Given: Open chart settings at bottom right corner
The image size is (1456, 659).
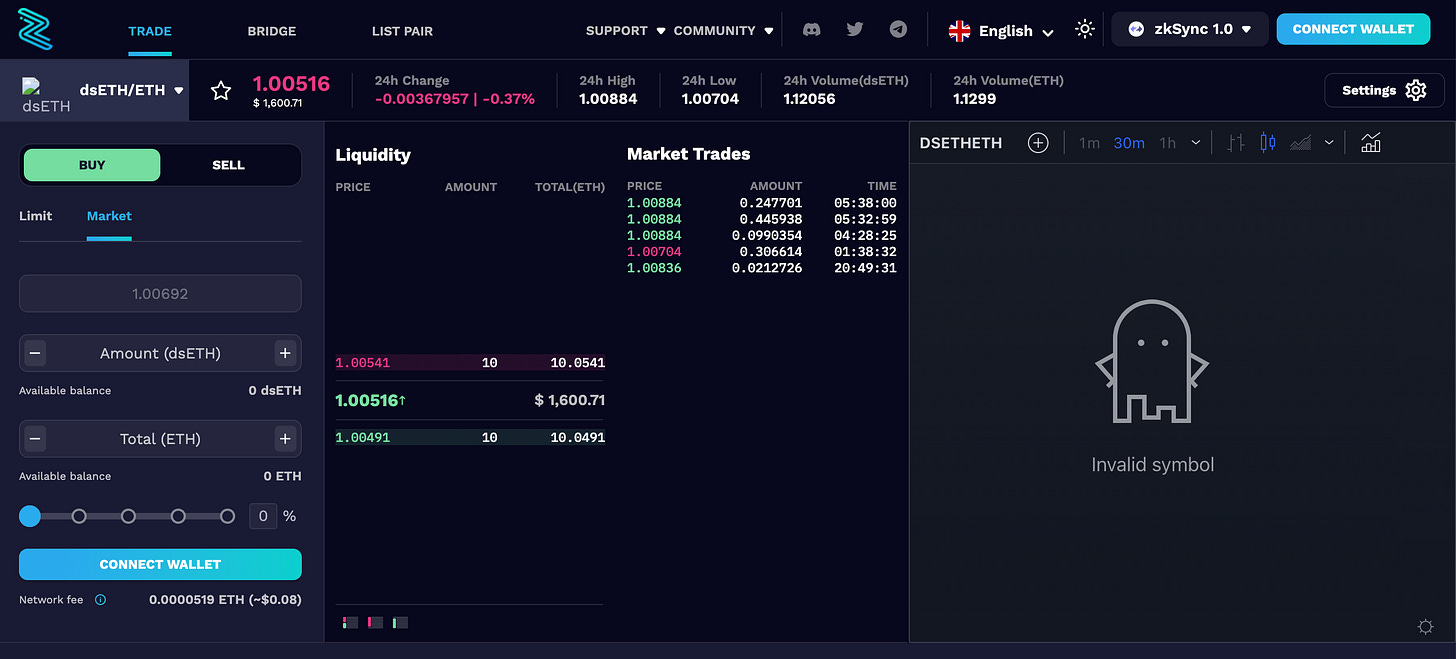Looking at the screenshot, I should pyautogui.click(x=1426, y=627).
